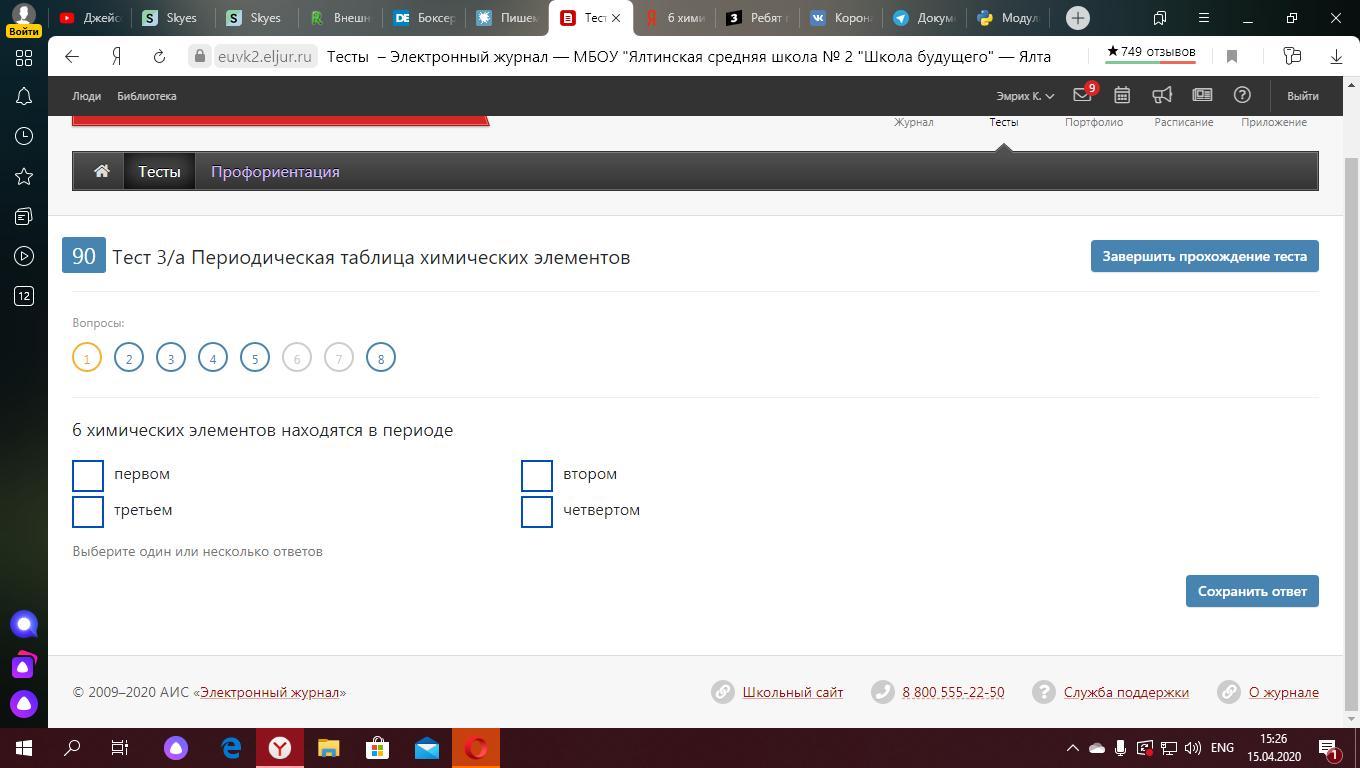This screenshot has width=1360, height=768.
Task: Open browser main menu hamburger button
Action: tap(1204, 18)
